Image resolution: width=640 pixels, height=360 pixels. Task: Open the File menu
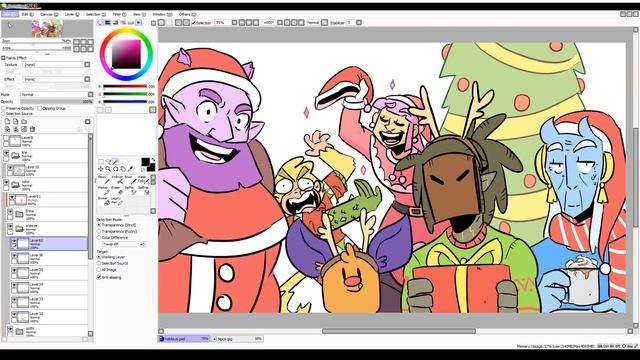pyautogui.click(x=10, y=14)
